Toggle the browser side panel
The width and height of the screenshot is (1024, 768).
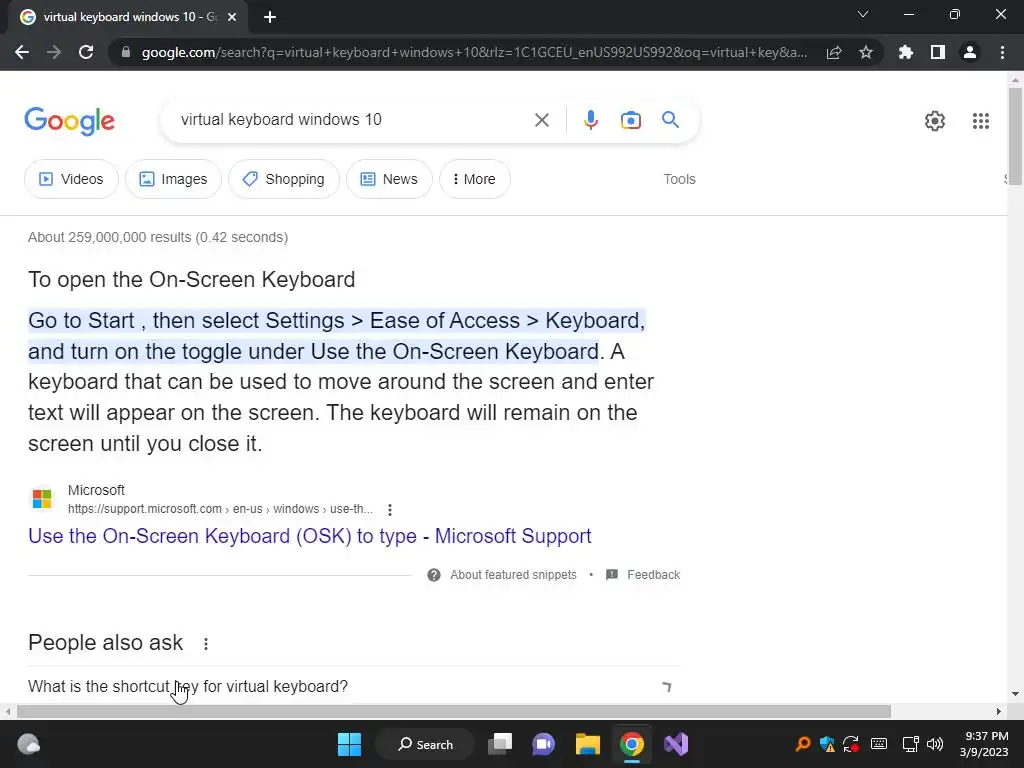click(x=938, y=52)
